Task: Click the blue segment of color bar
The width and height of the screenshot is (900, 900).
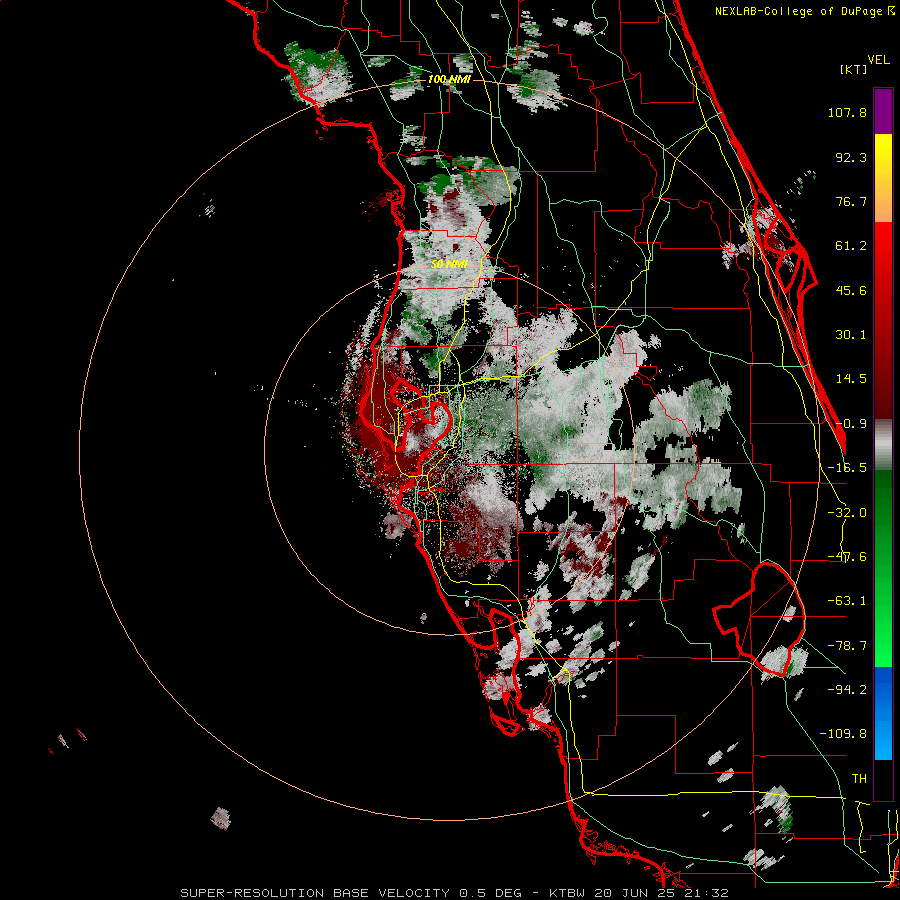Action: 883,713
